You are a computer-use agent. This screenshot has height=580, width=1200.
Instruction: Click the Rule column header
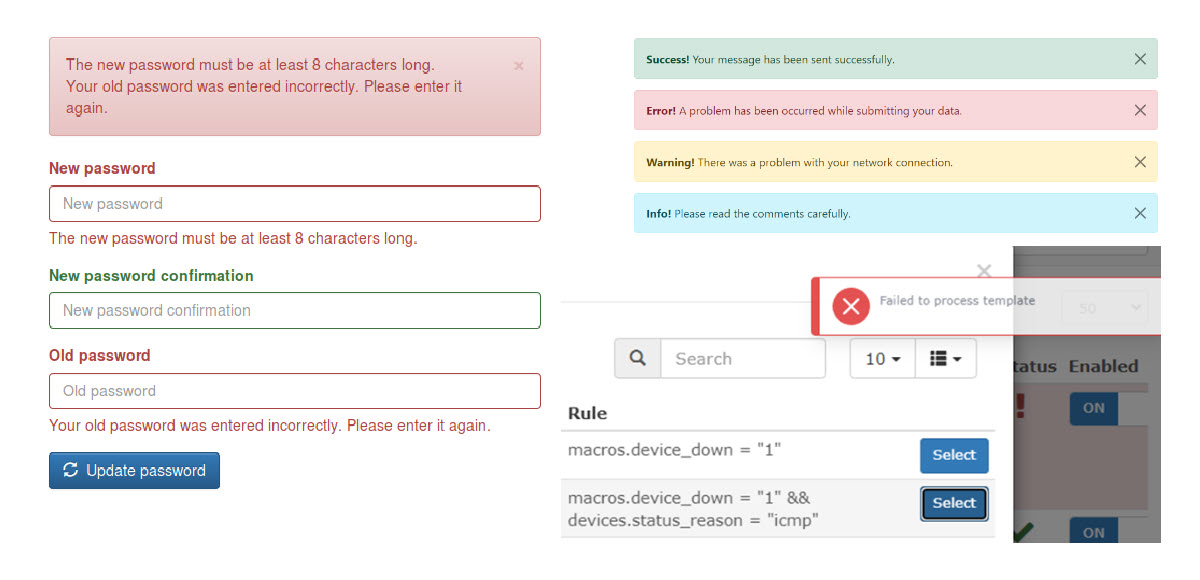coord(588,413)
